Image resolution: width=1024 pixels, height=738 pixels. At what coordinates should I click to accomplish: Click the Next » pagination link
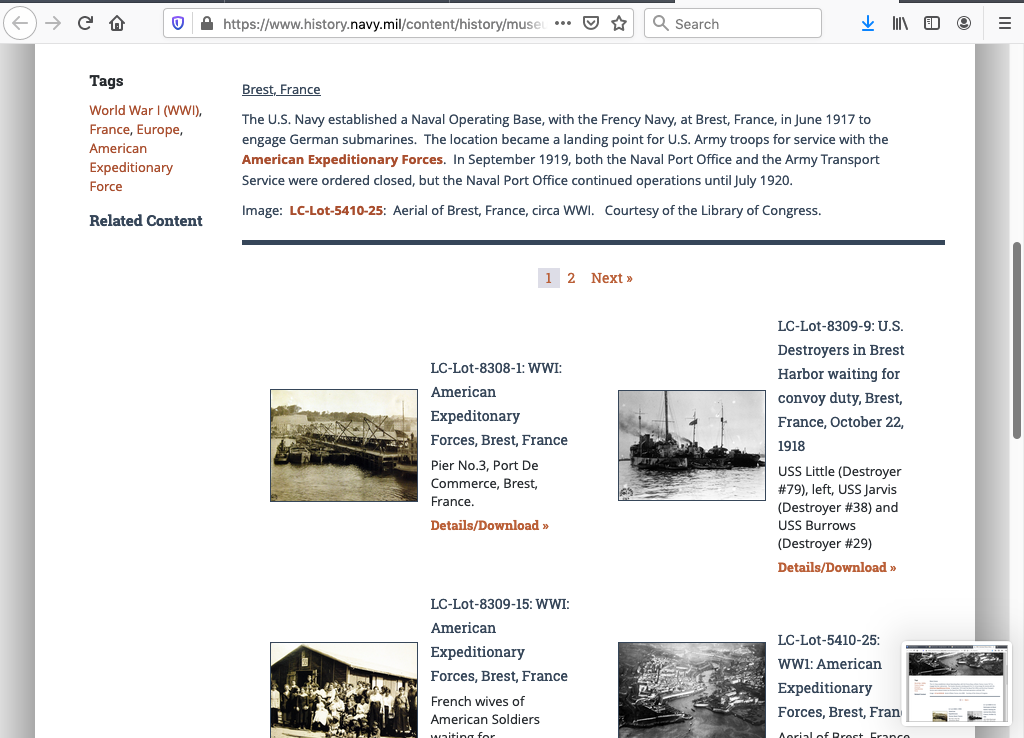(611, 278)
